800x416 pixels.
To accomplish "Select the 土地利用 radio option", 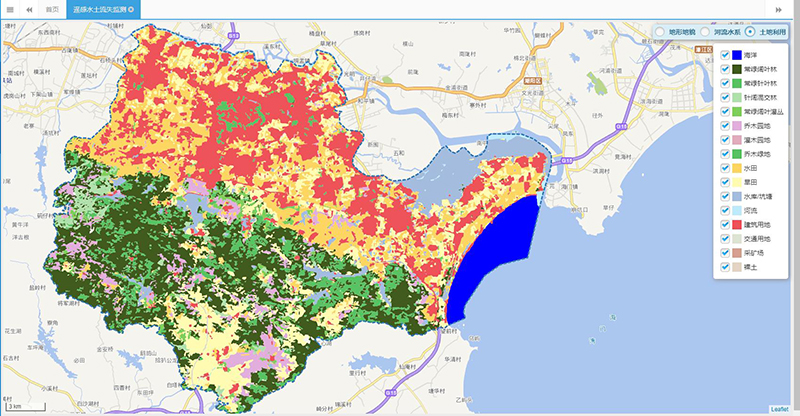I will [751, 31].
